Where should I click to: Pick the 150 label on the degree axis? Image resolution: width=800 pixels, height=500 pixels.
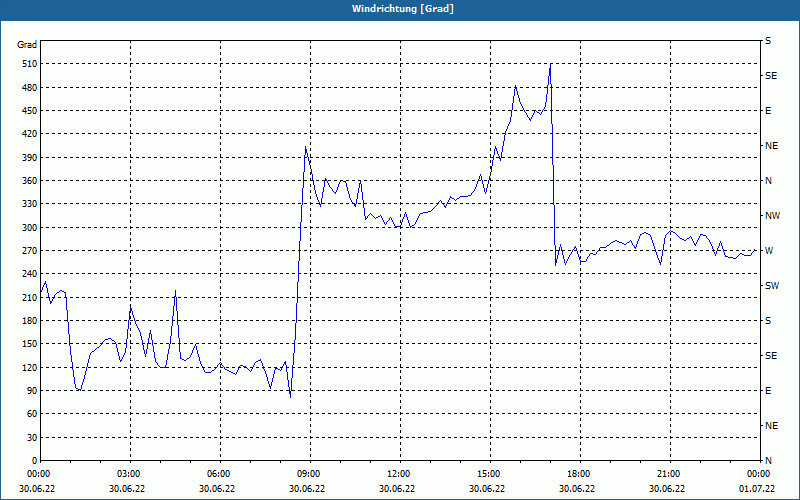pos(30,344)
